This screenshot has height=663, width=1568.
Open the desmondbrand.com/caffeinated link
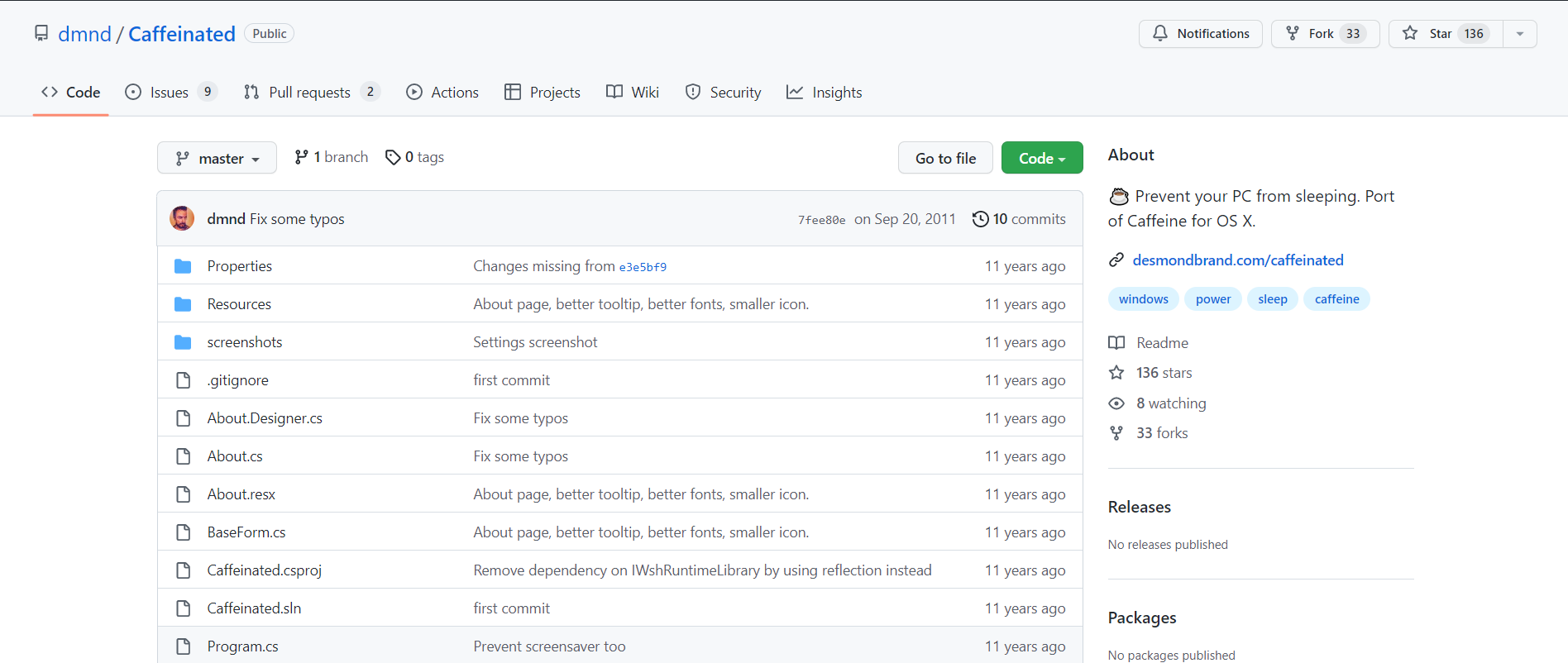tap(1237, 260)
